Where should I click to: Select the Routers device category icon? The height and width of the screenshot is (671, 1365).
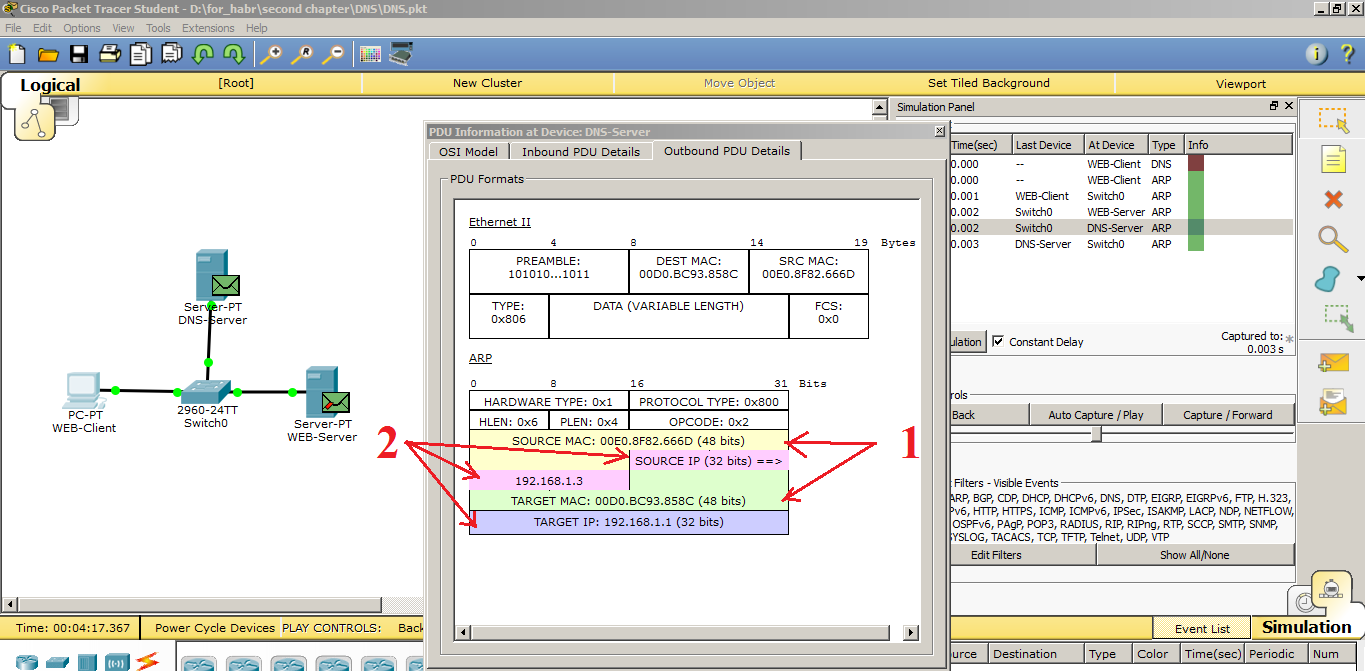tap(26, 662)
